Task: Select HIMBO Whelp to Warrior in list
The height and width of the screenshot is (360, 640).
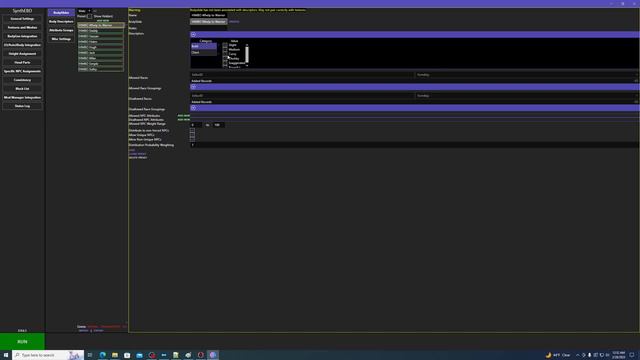Action: [x=101, y=25]
